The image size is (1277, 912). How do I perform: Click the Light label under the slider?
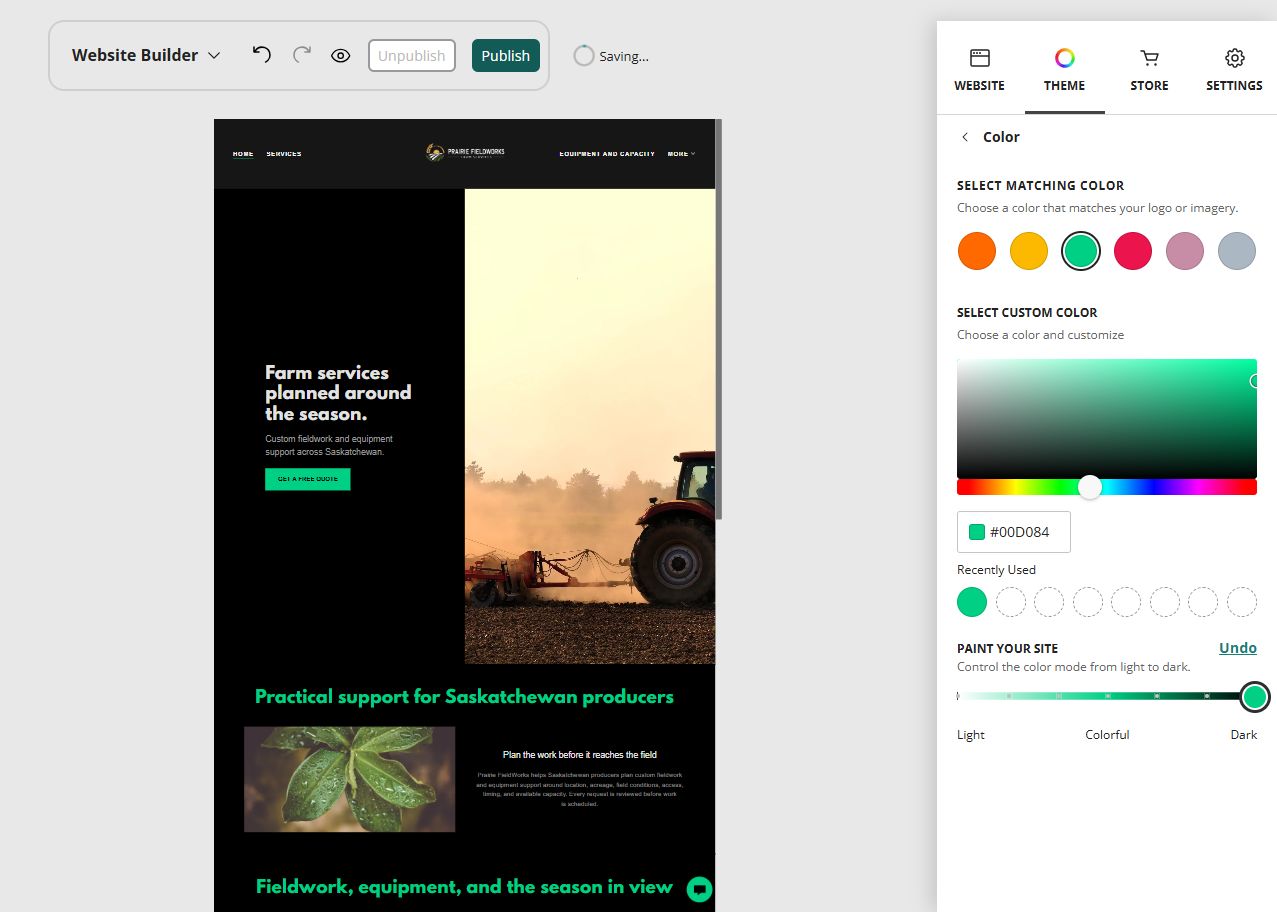[971, 735]
